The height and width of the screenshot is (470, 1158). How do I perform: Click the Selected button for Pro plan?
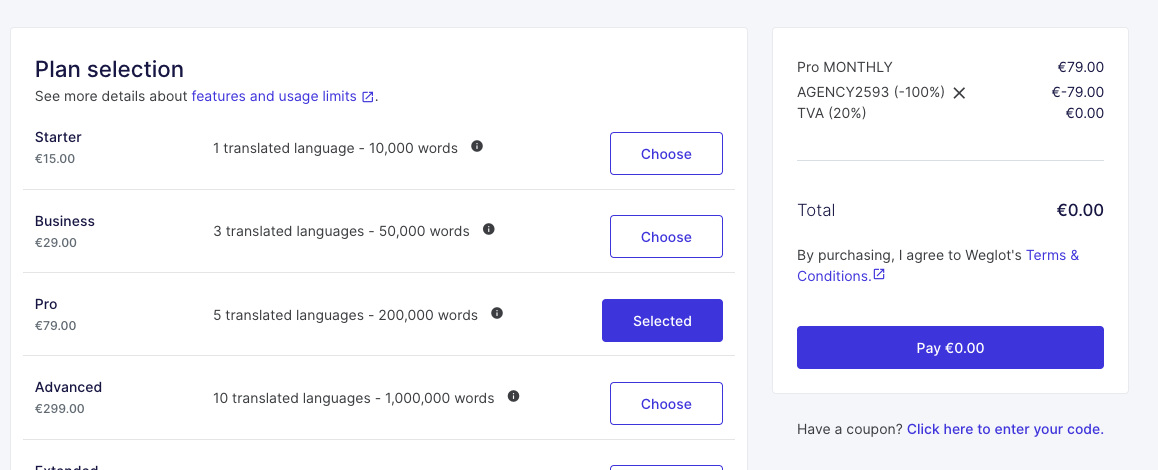tap(662, 321)
